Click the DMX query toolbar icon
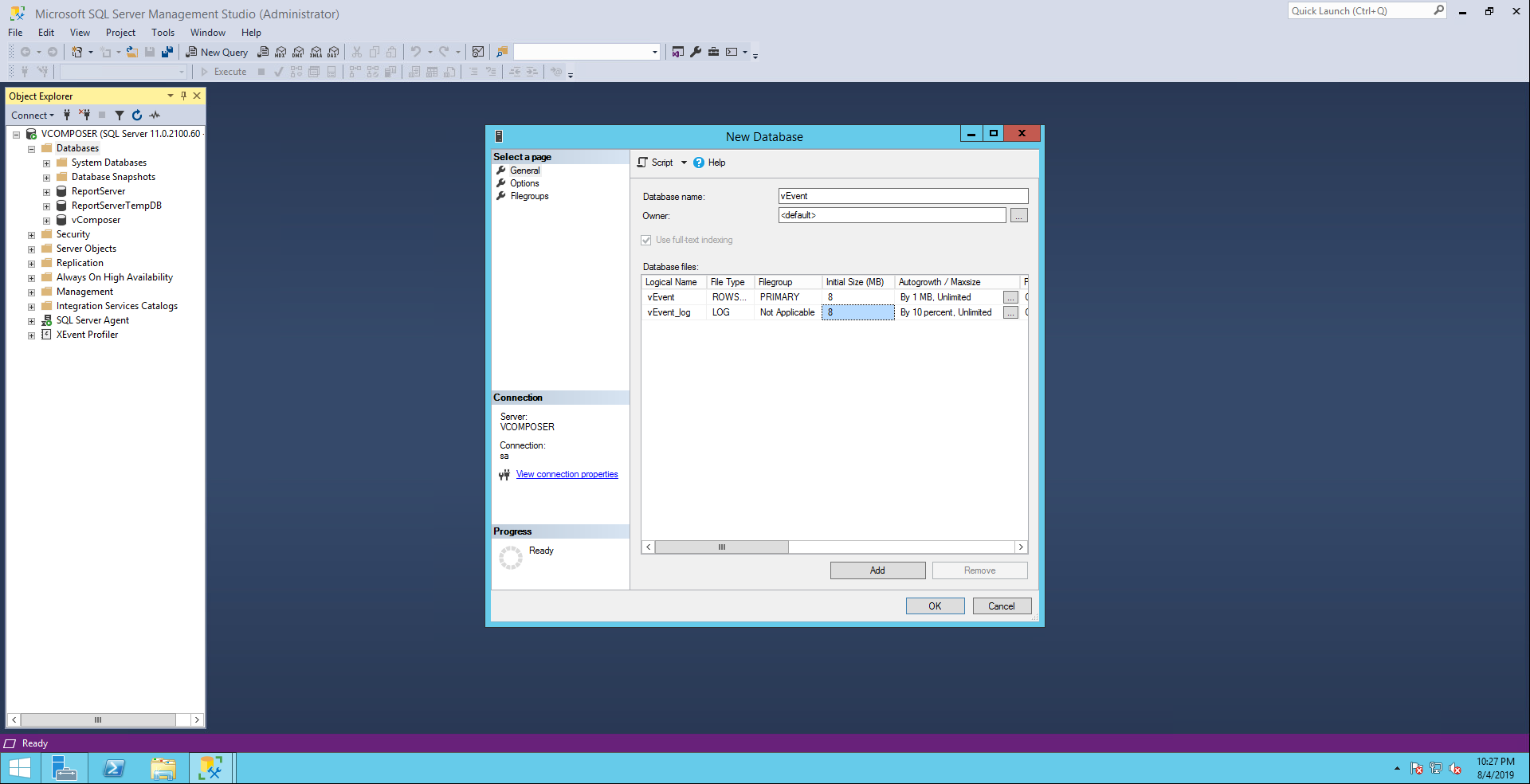The width and height of the screenshot is (1530, 784). pyautogui.click(x=298, y=53)
